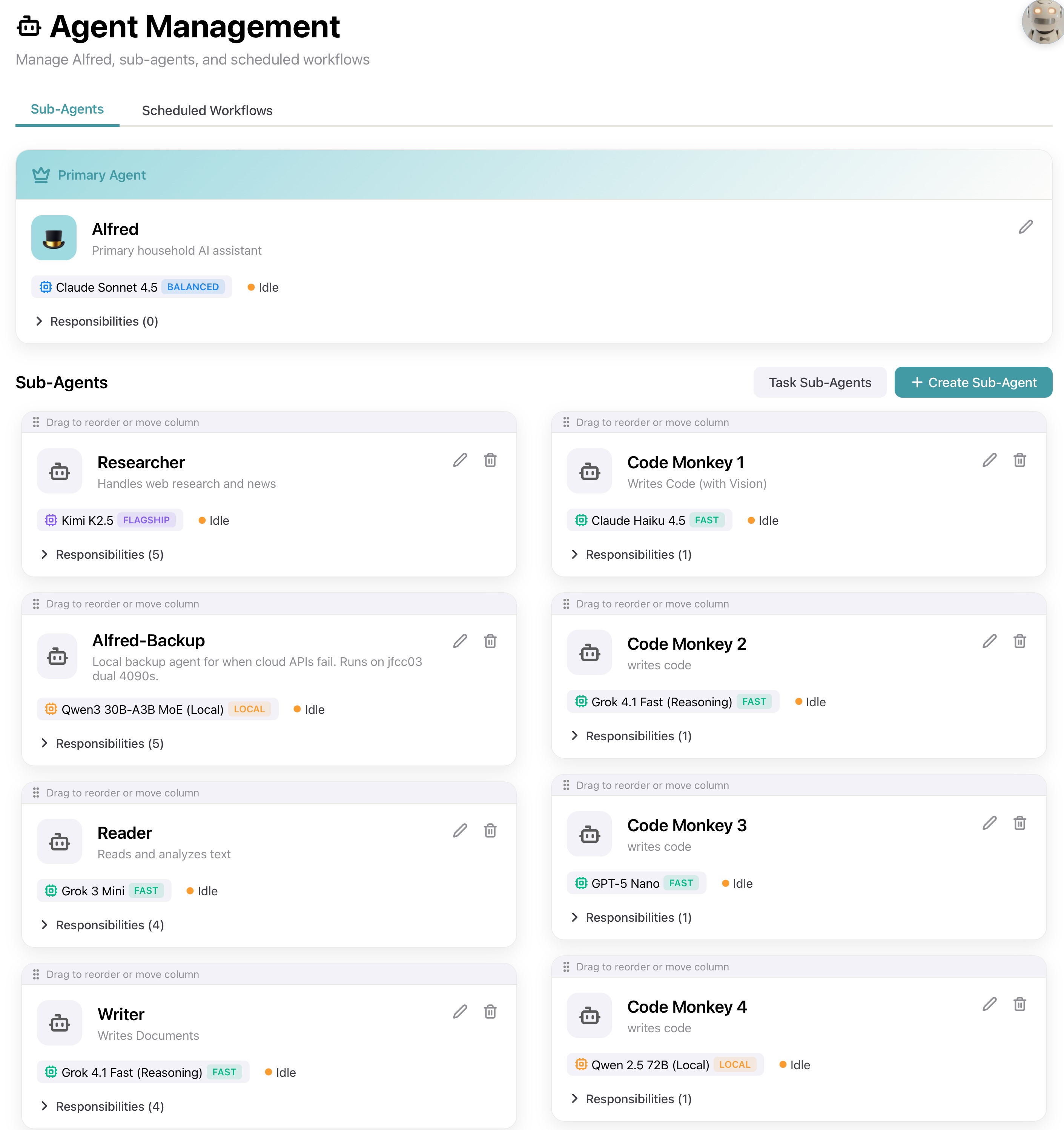Click the robot avatar on Code Monkey 4
The height and width of the screenshot is (1130, 1064).
(x=589, y=1015)
